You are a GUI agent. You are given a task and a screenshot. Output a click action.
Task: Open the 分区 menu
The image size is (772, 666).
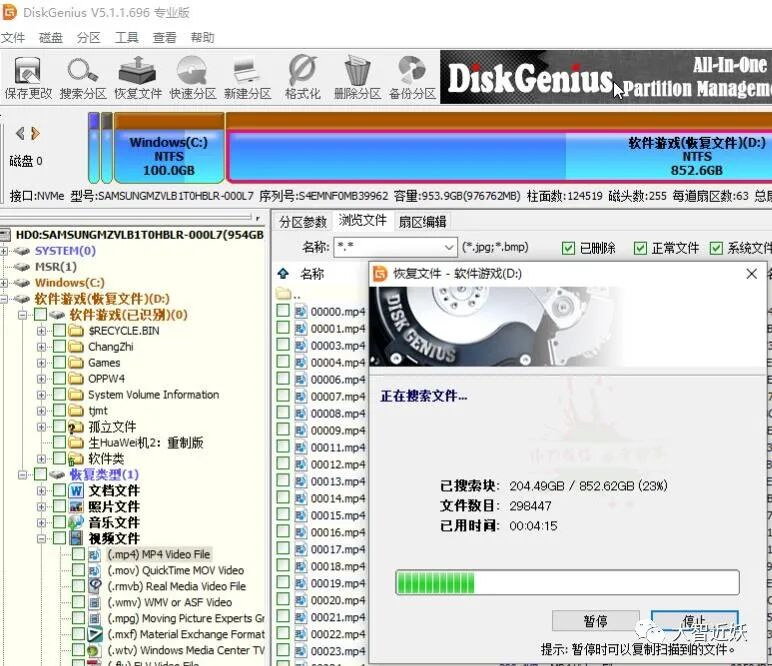[89, 38]
